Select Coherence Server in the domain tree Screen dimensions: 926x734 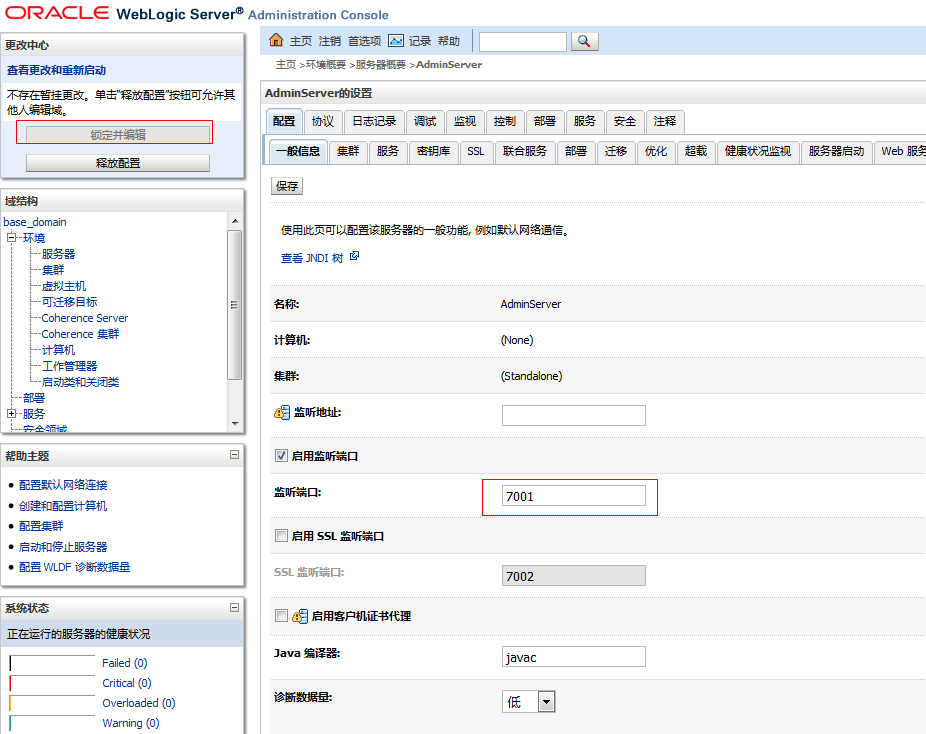coord(84,318)
